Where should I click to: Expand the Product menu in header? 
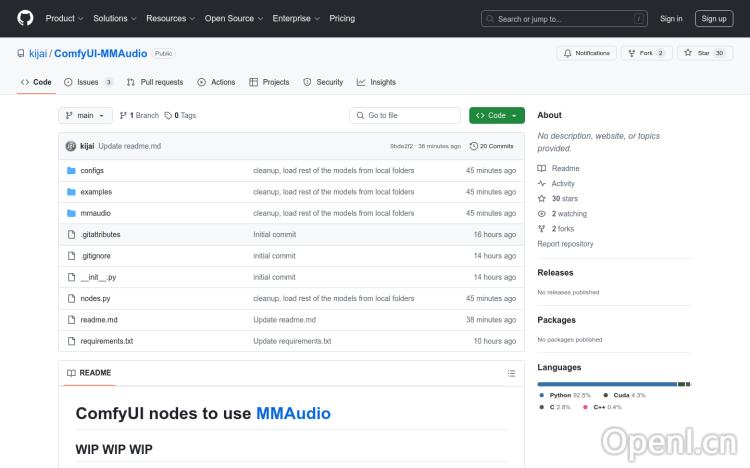tap(64, 18)
